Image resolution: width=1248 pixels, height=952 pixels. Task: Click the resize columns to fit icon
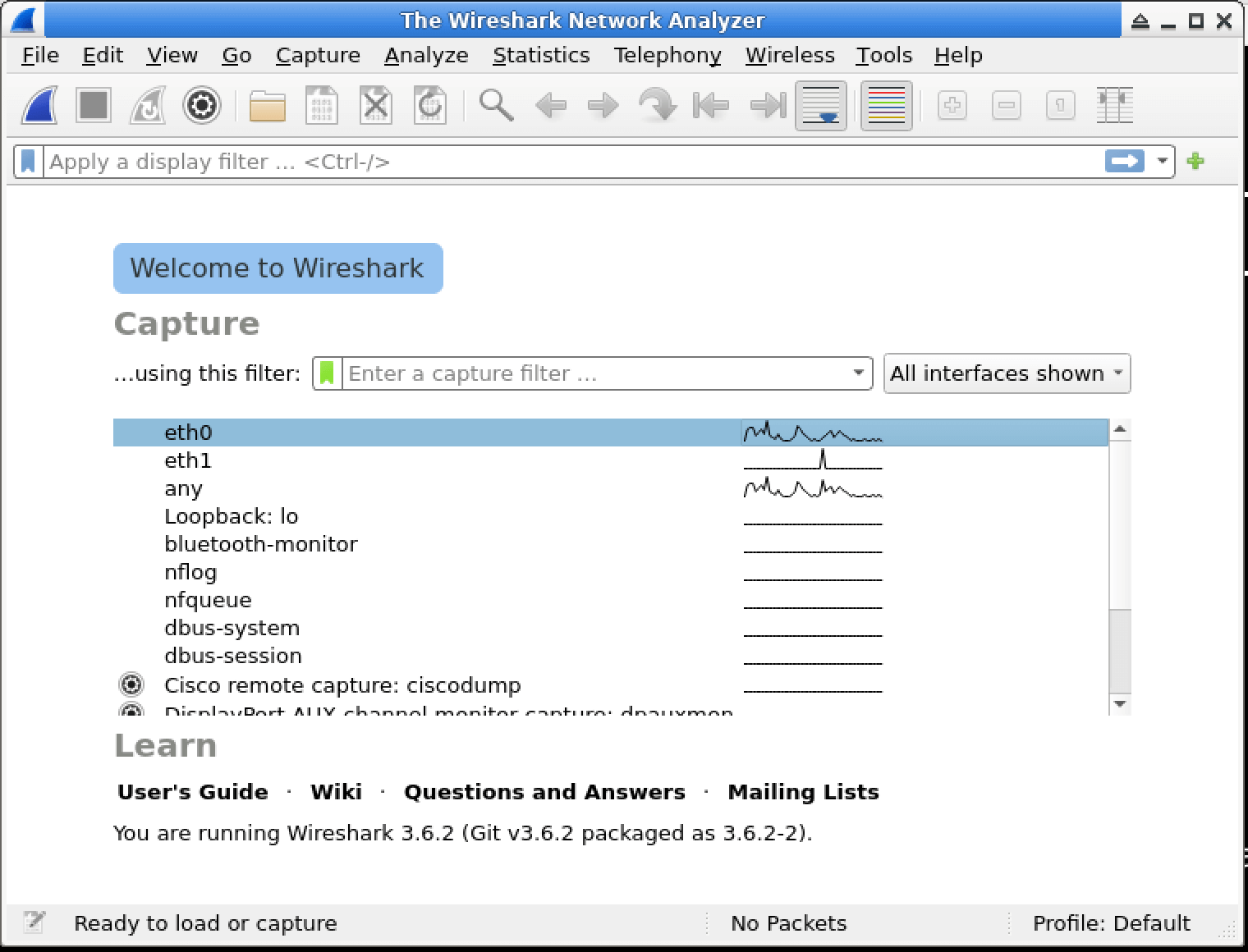[1115, 106]
